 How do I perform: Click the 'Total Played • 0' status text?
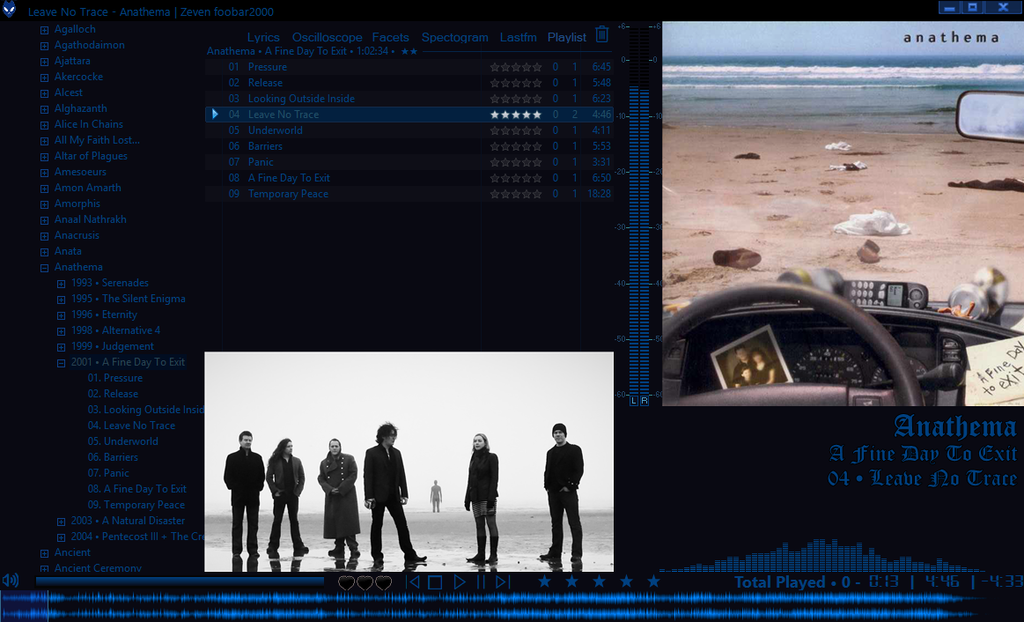(792, 581)
